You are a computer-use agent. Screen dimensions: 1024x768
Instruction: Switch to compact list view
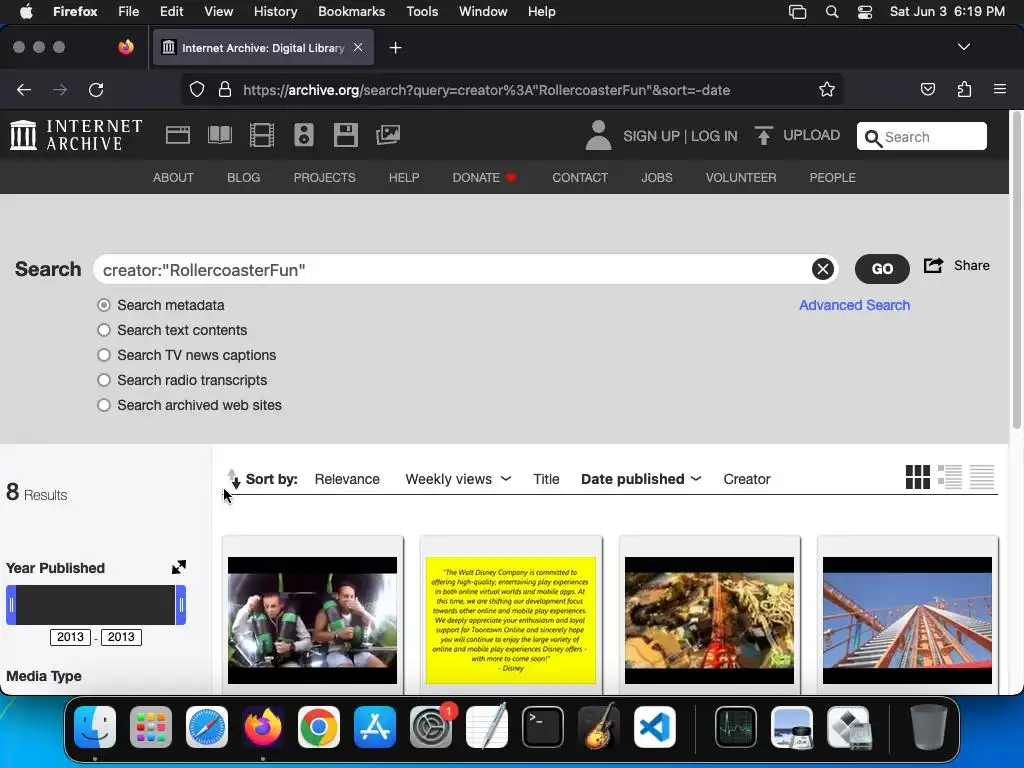point(982,477)
